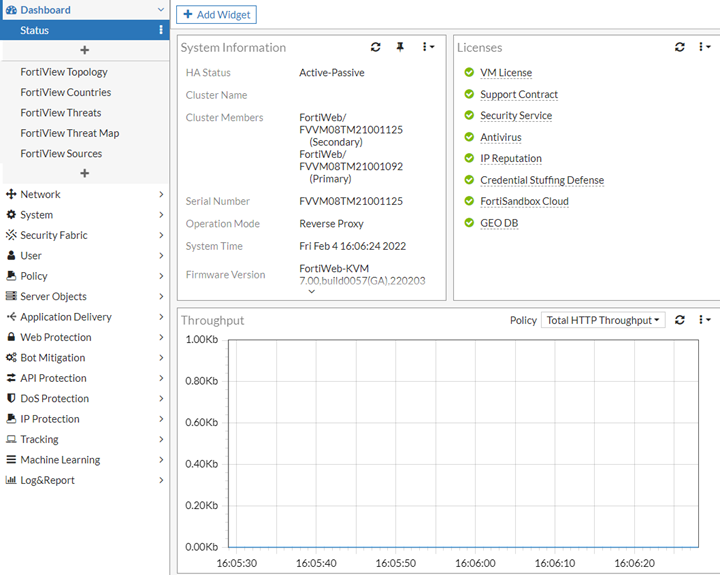This screenshot has width=720, height=575.
Task: Click the API Protection arrows icon
Action: coord(11,378)
